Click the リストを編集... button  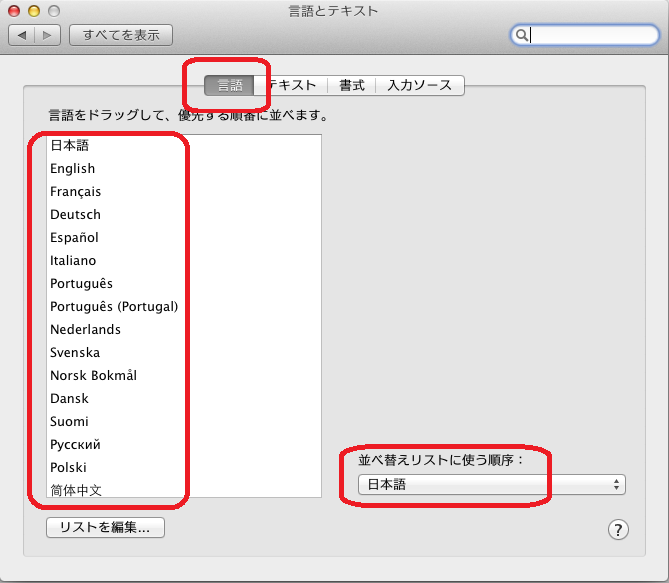pyautogui.click(x=105, y=528)
